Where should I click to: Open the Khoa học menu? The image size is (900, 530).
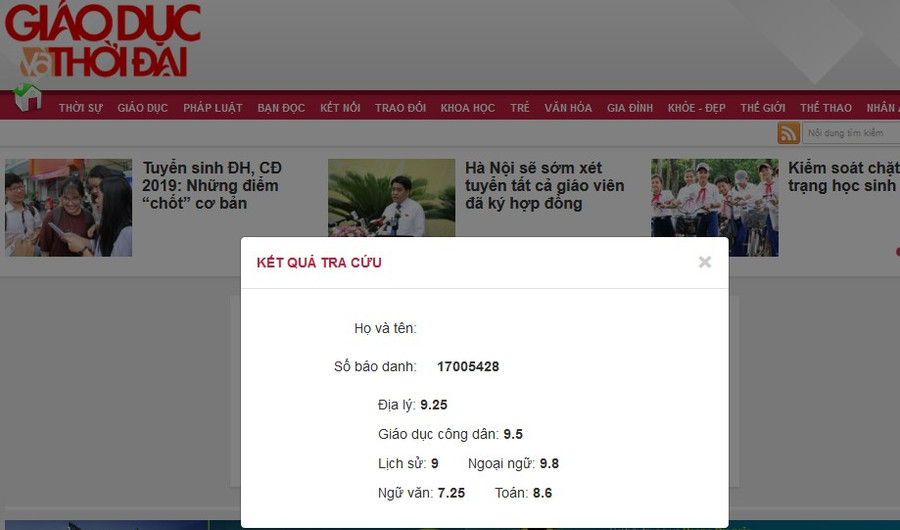point(467,108)
